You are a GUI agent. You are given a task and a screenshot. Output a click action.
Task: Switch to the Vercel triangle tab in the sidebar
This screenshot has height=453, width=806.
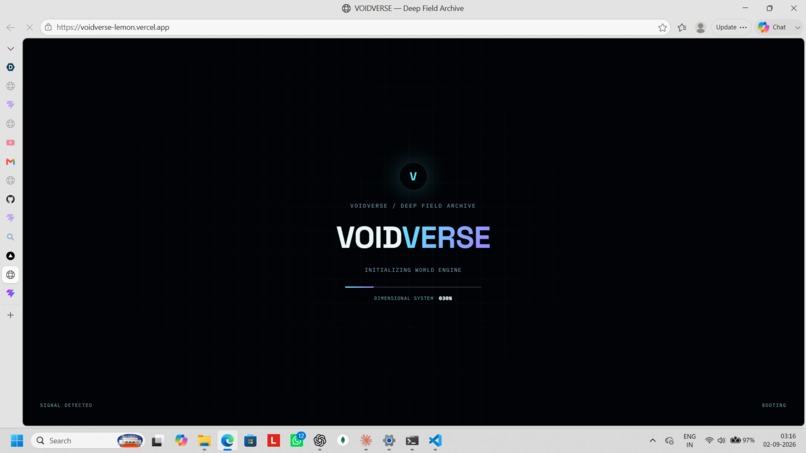[10, 256]
